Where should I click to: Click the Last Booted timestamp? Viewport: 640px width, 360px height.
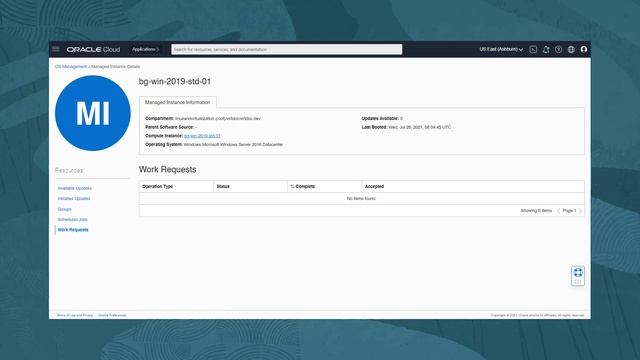(420, 127)
